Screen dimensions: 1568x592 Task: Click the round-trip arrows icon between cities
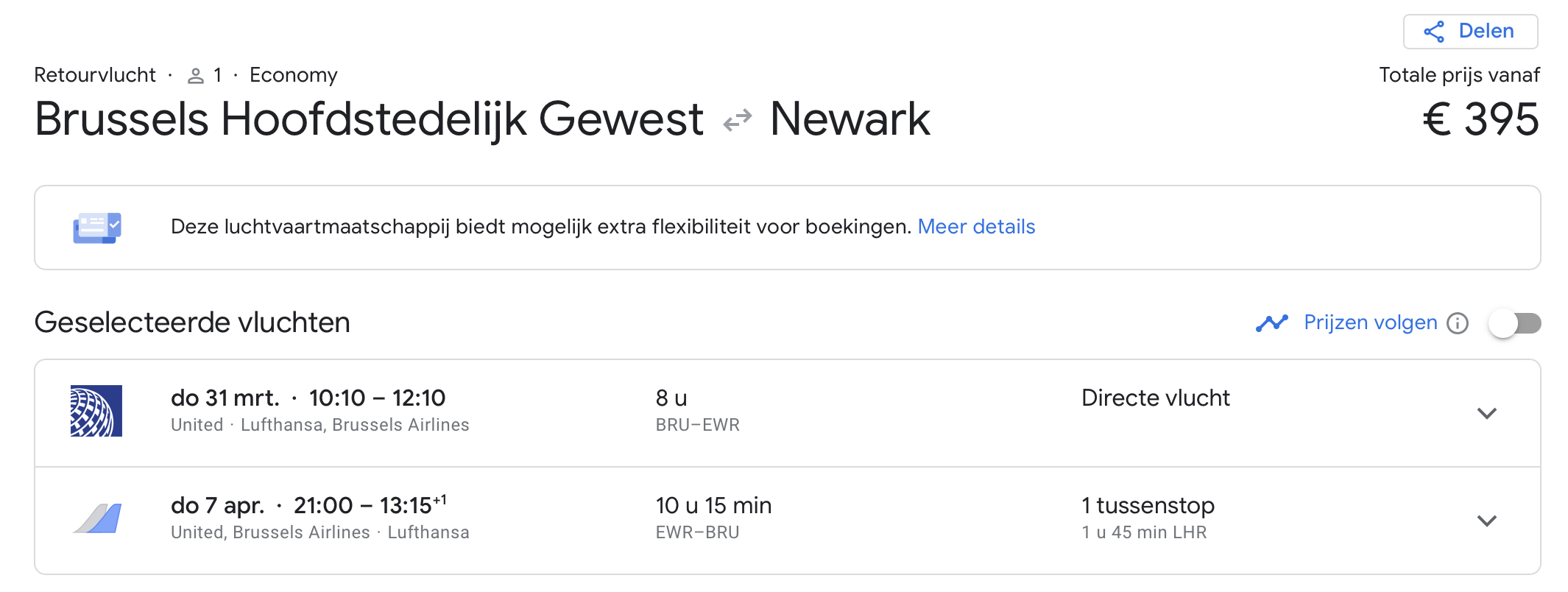737,120
